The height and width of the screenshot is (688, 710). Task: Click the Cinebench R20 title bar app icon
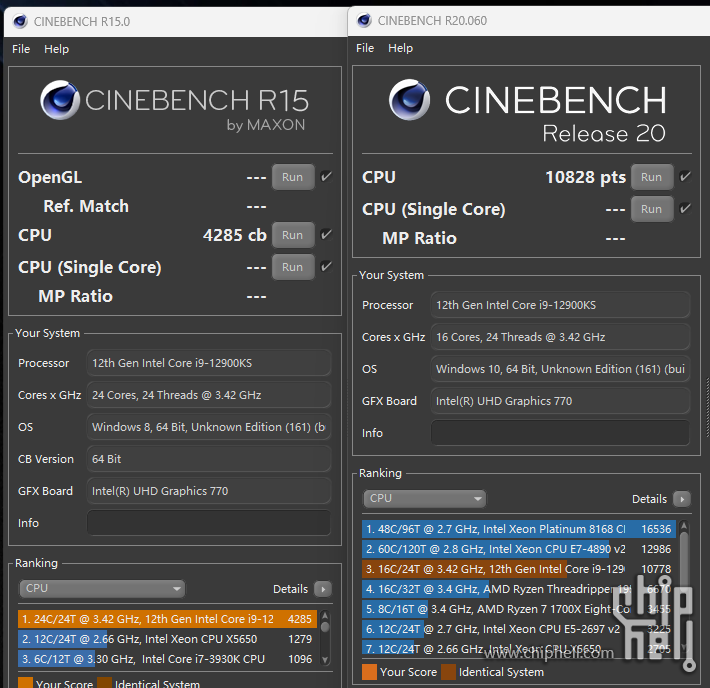coord(364,20)
